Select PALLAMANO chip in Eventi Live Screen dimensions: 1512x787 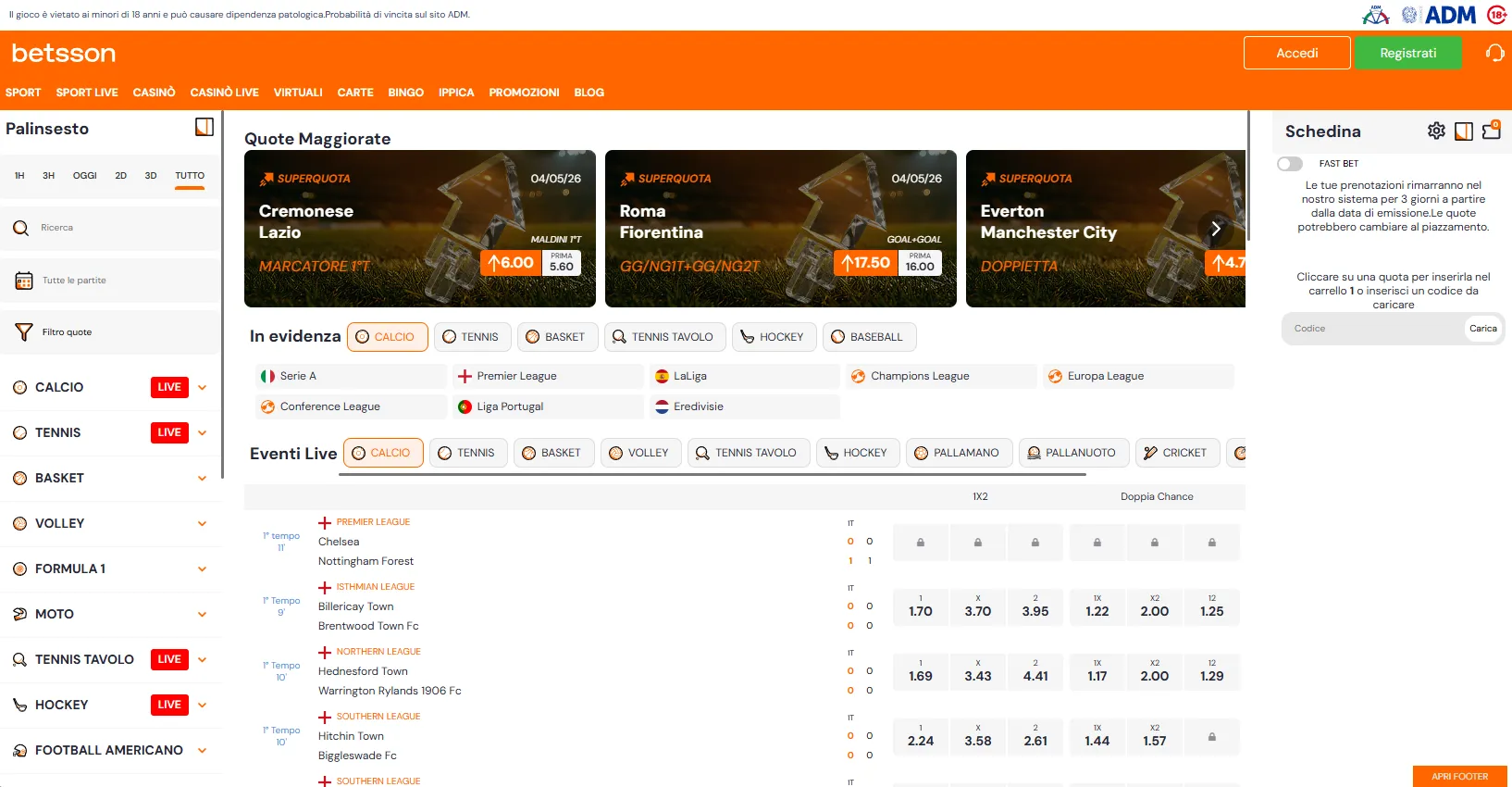pos(959,453)
